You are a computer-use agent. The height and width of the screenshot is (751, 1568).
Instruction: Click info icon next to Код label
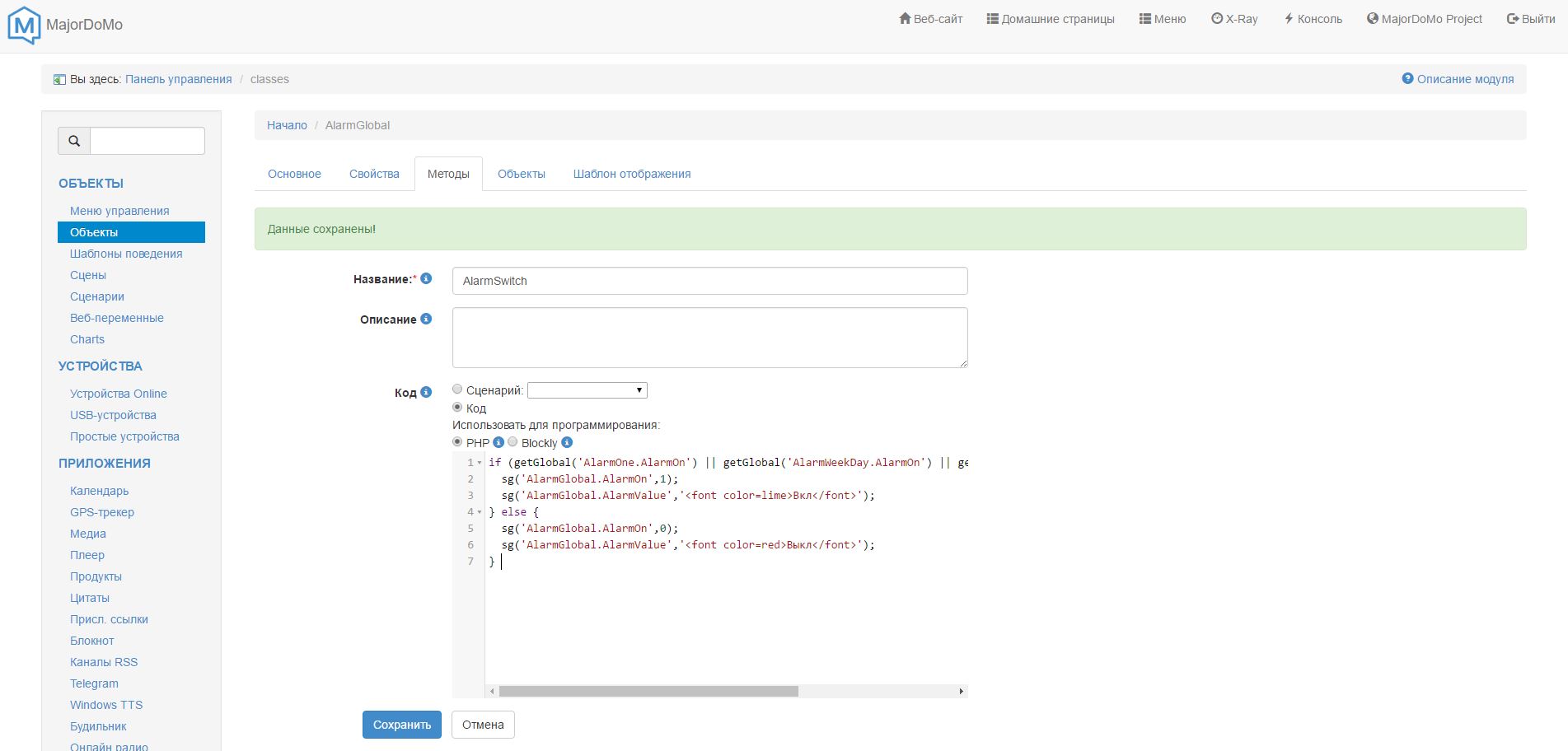[x=426, y=393]
